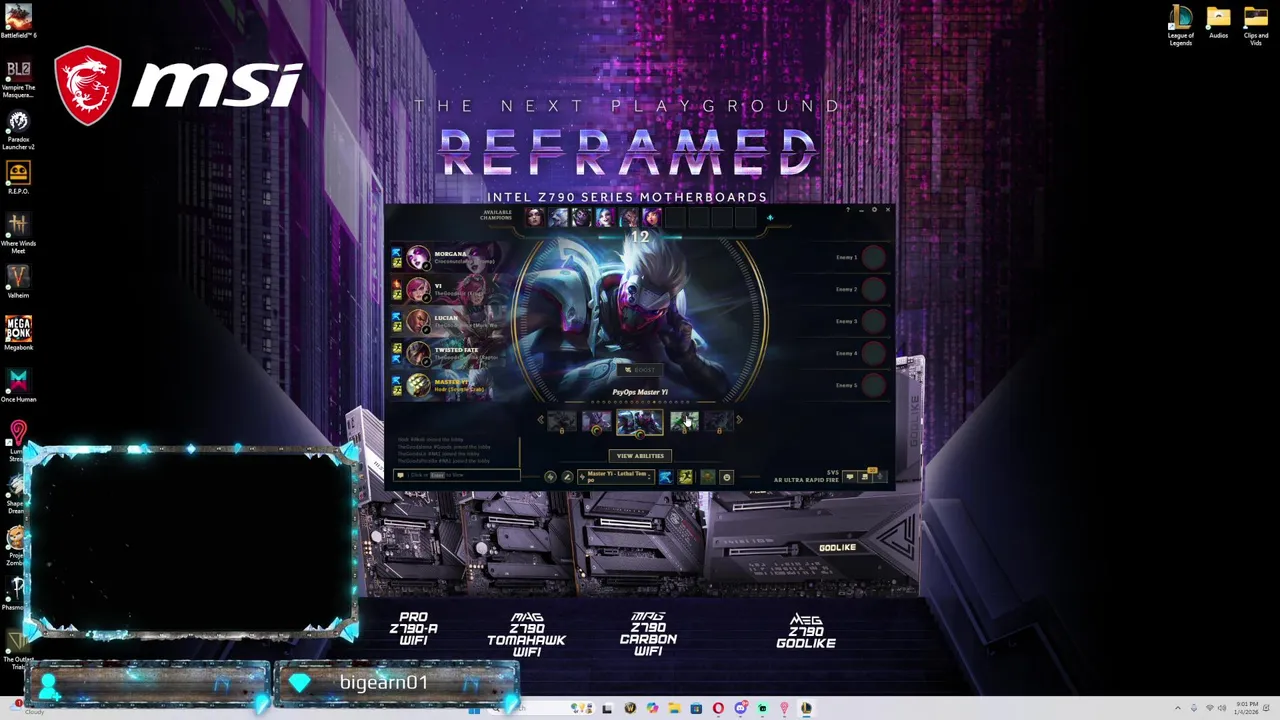Select the locked green skin thumbnail right of PsyOps
The height and width of the screenshot is (720, 1280).
click(685, 421)
